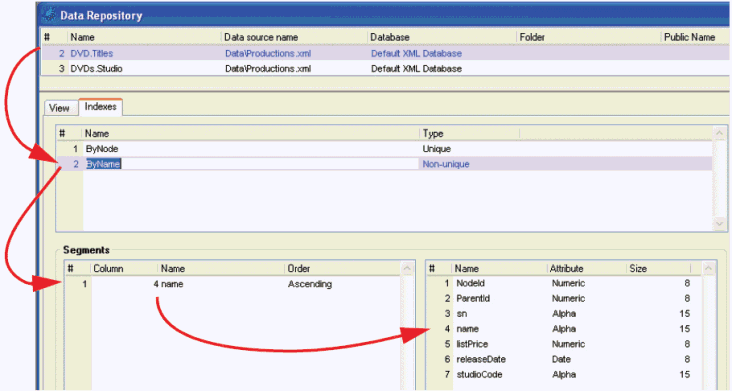The height and width of the screenshot is (391, 732).
Task: Click the Data Repository window icon
Action: [49, 14]
